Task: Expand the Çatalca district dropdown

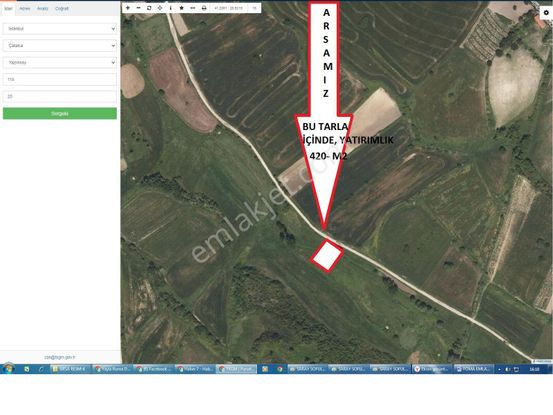Action: [60, 45]
